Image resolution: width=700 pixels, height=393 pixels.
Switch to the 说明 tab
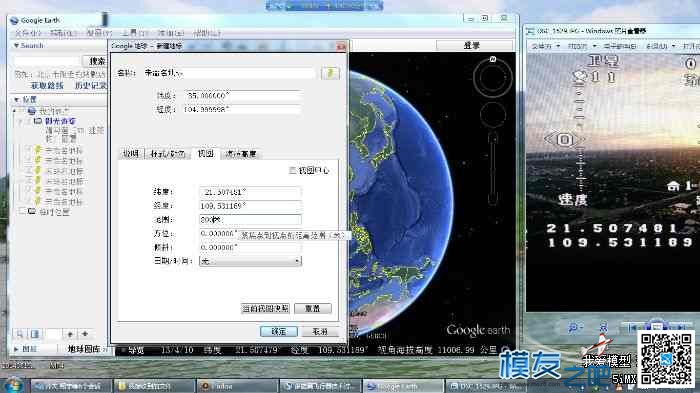pyautogui.click(x=131, y=154)
